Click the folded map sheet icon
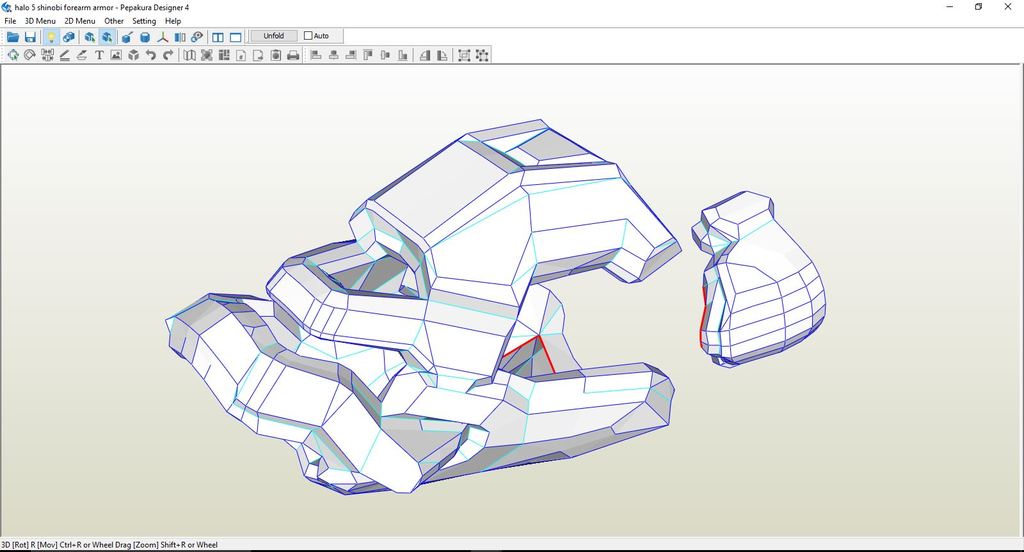Viewport: 1024px width, 552px height. (189, 56)
